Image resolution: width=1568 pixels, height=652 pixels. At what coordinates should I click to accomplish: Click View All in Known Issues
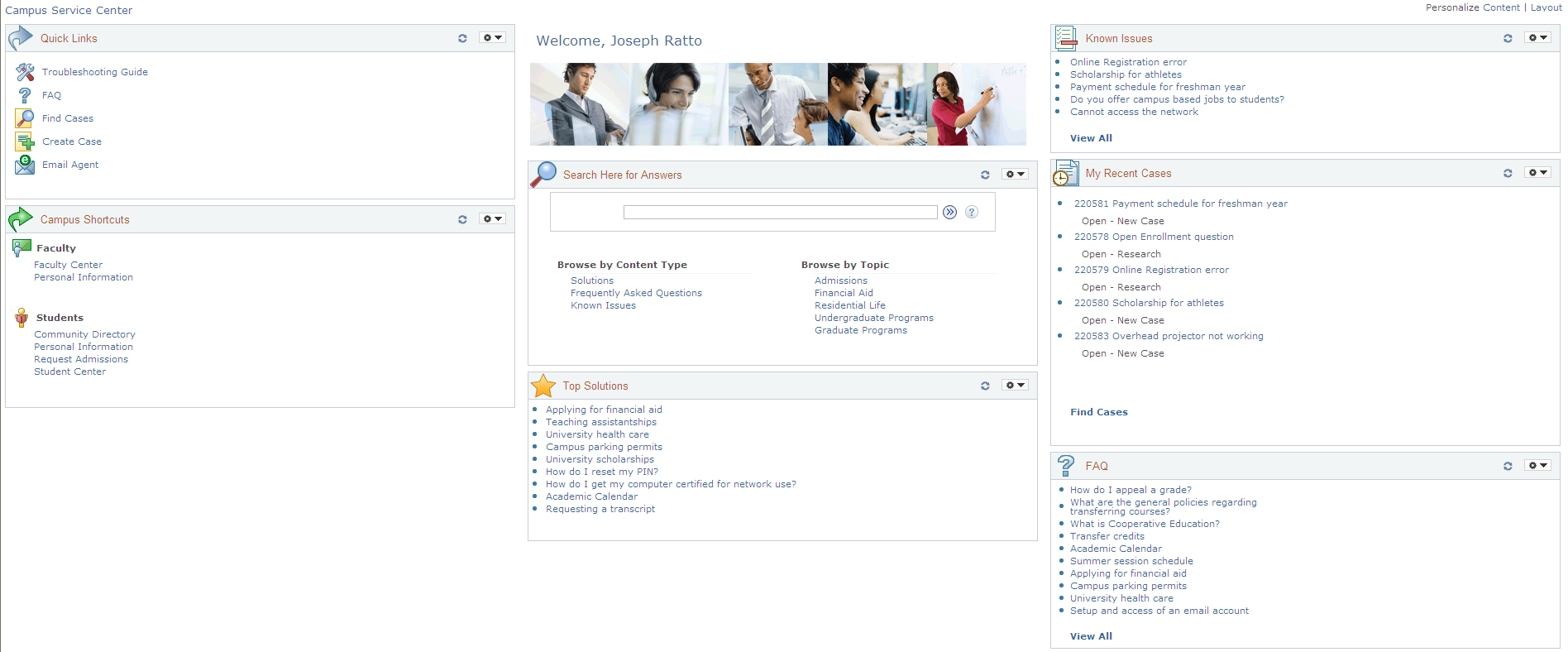point(1091,138)
